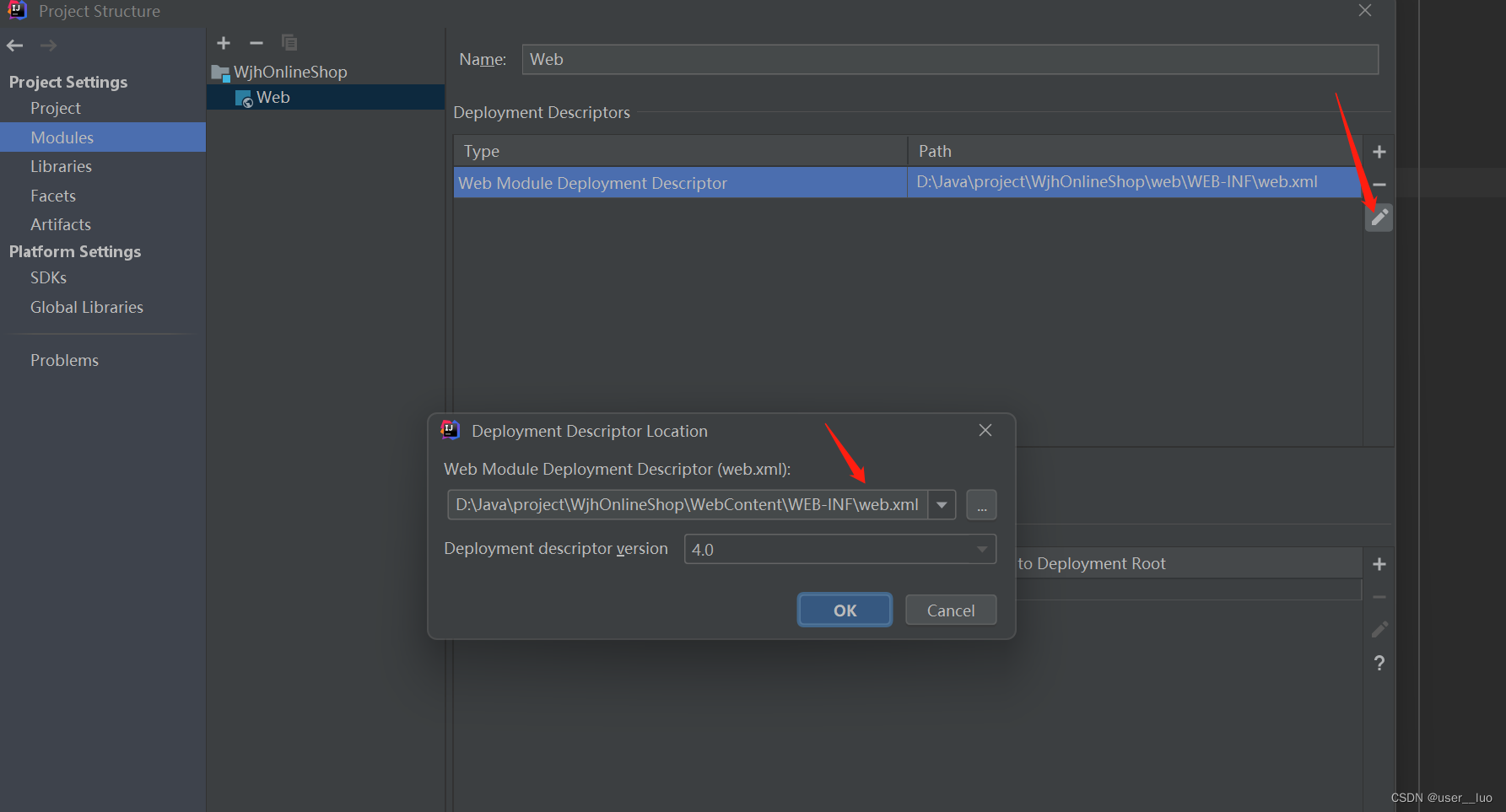Select the Web module in the tree

point(273,97)
